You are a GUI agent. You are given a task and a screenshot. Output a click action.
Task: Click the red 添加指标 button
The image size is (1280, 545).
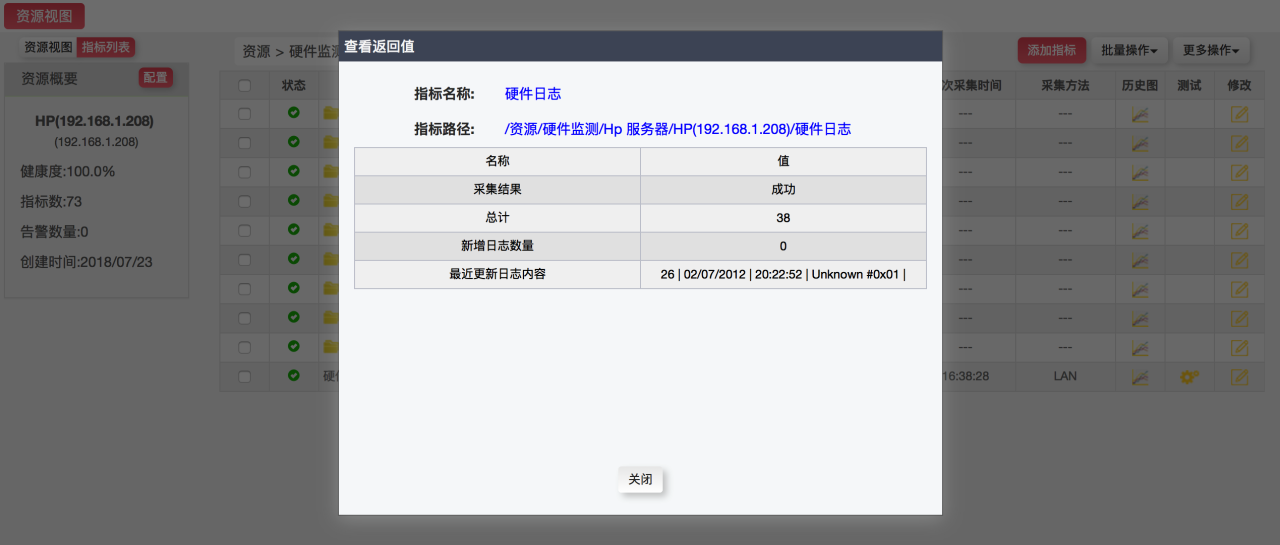(x=1051, y=50)
